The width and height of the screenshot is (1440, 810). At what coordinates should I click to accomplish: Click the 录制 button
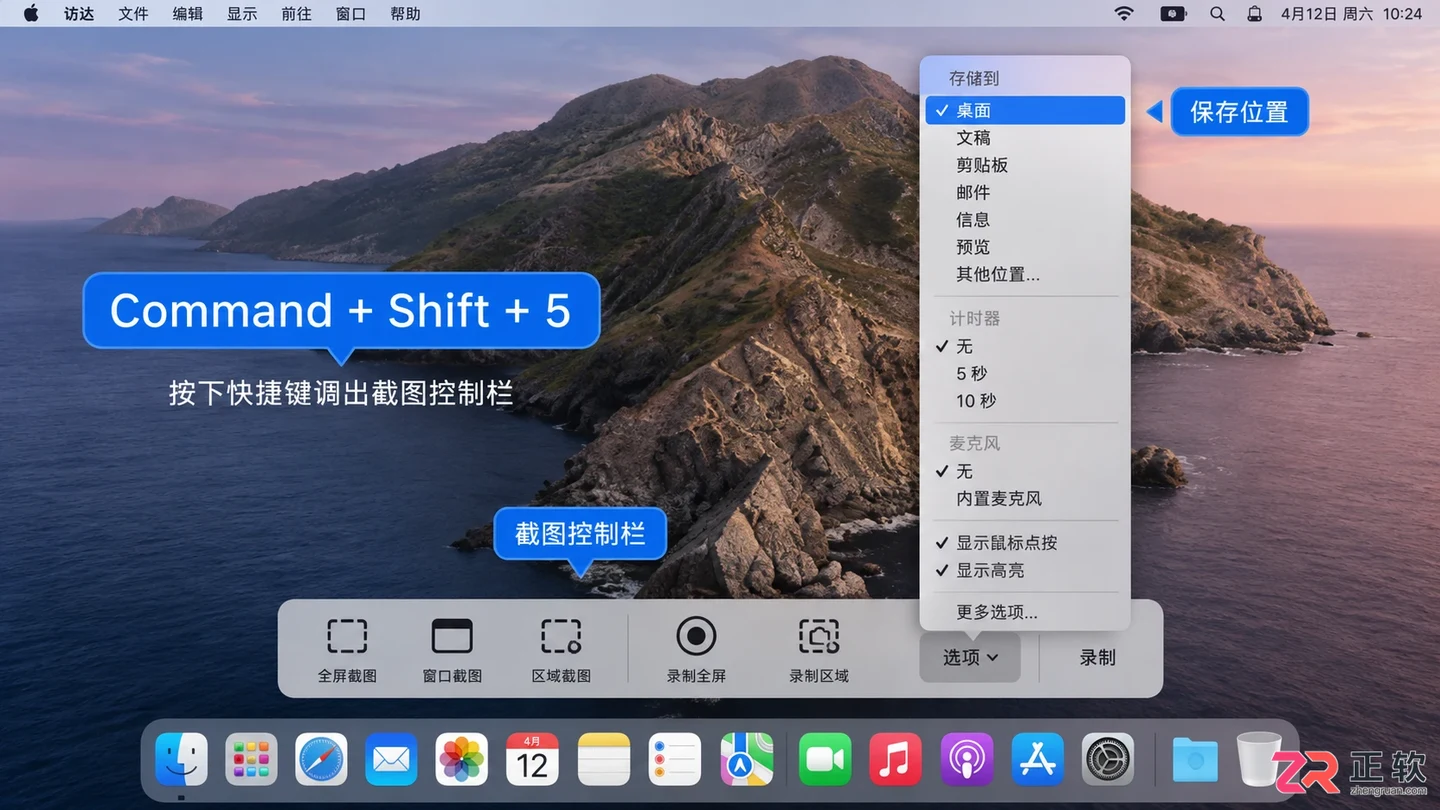pos(1097,657)
